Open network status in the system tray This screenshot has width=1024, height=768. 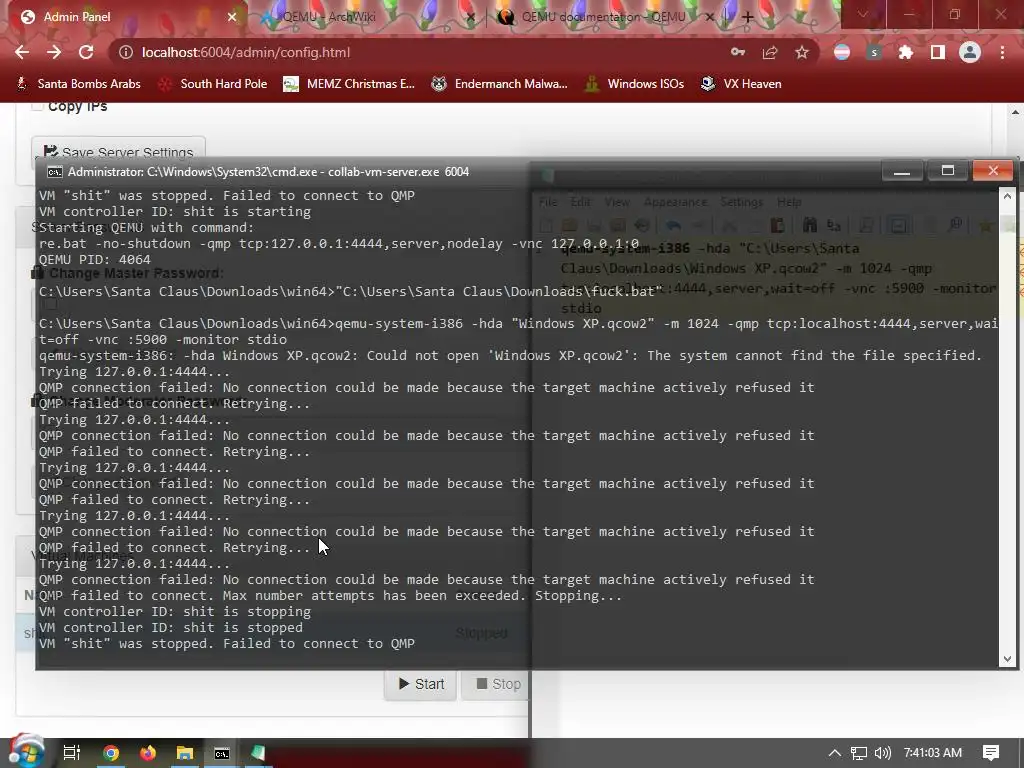[x=859, y=753]
